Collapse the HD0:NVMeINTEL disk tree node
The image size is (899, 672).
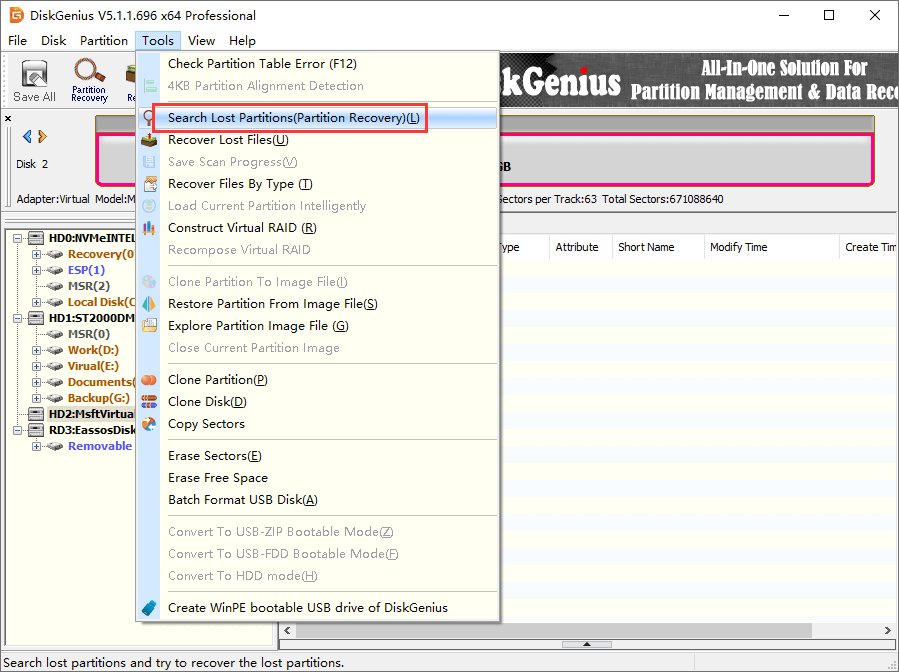(x=21, y=238)
